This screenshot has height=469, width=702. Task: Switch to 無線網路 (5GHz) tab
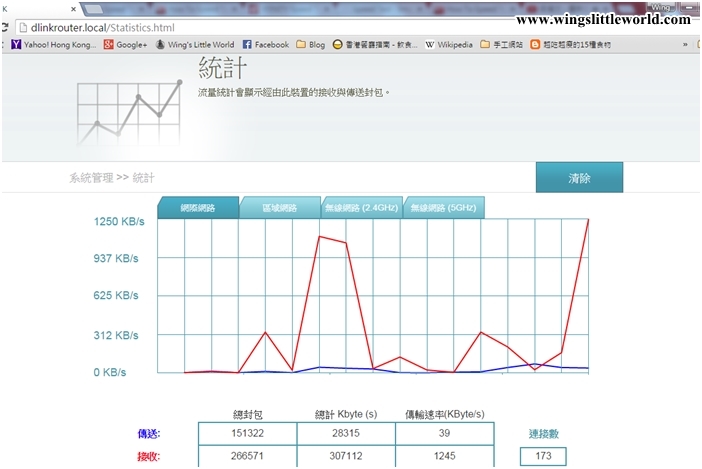click(443, 208)
